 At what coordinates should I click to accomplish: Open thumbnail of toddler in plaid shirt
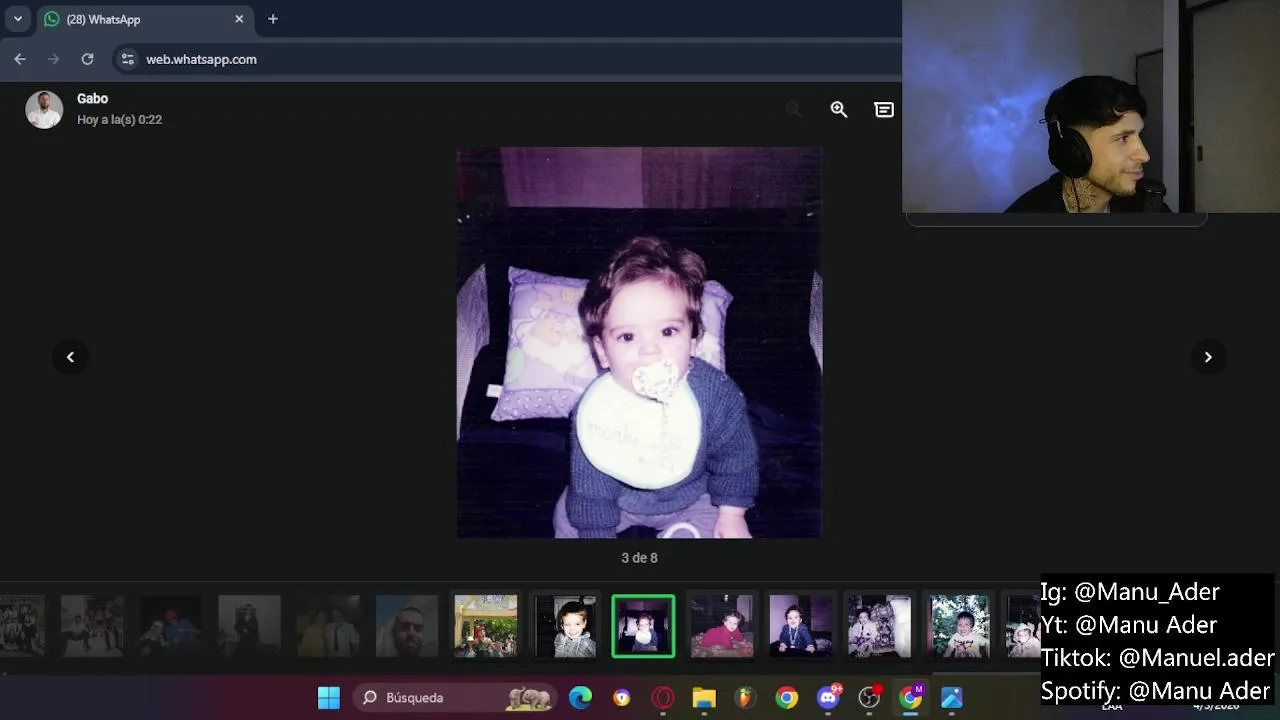[x=564, y=626]
